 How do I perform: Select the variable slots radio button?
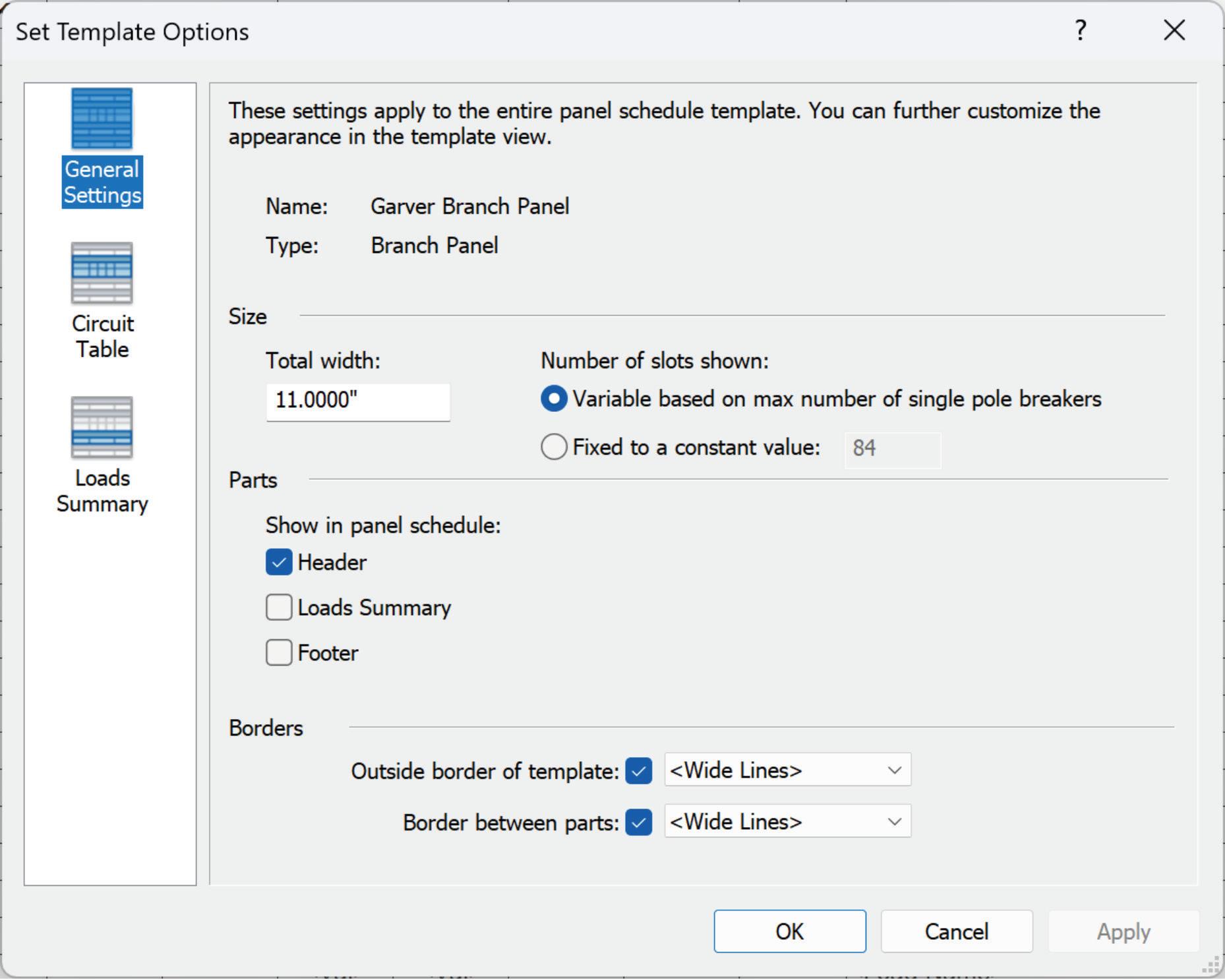click(x=554, y=399)
